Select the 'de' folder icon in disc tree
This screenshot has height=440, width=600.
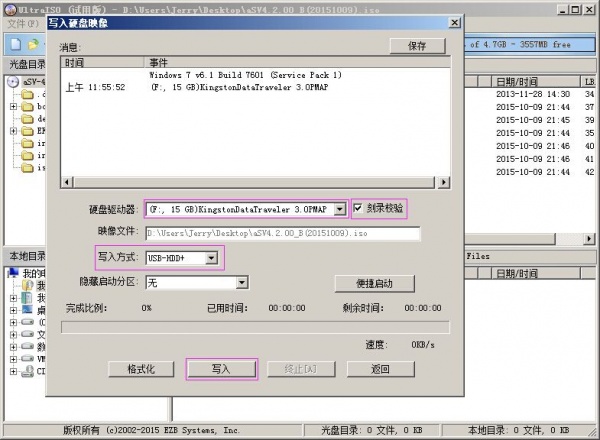pyautogui.click(x=28, y=119)
